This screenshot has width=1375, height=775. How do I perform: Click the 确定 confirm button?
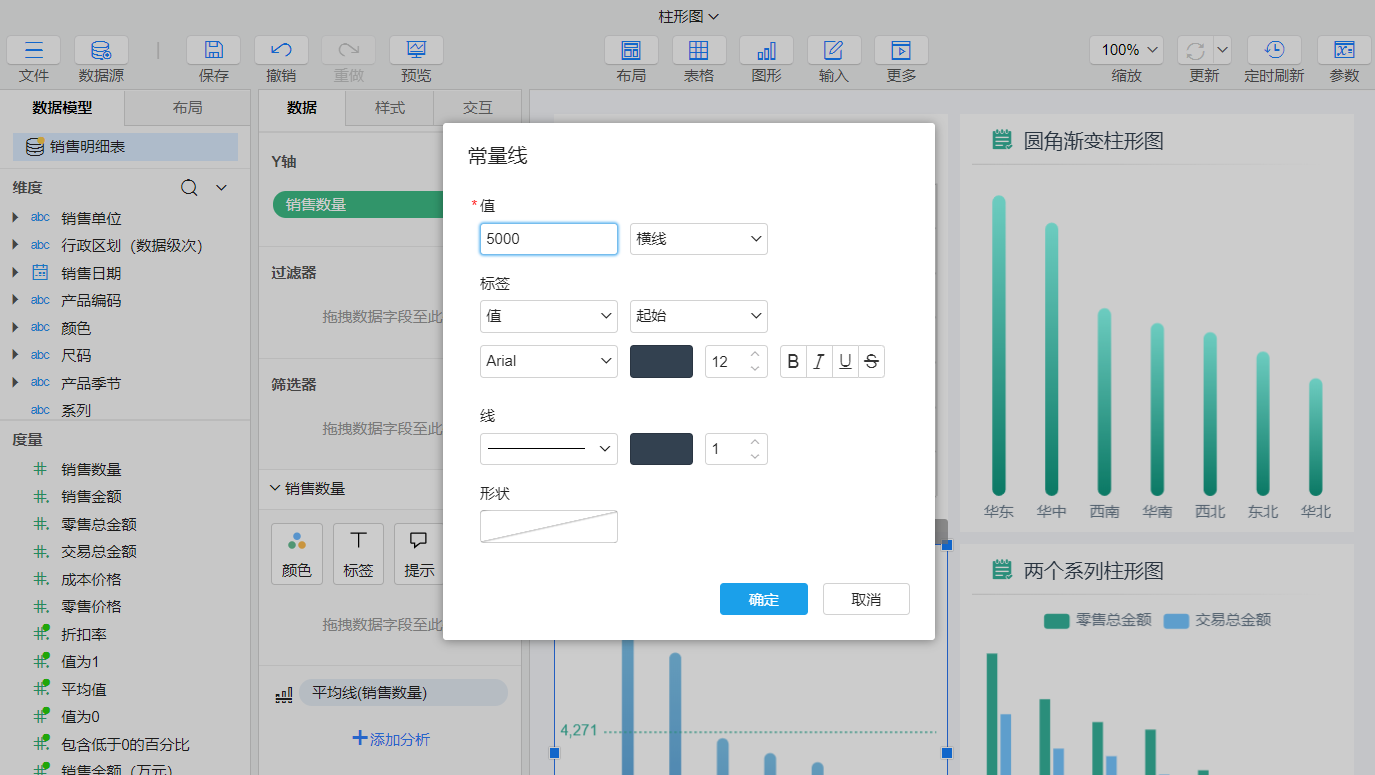click(763, 599)
